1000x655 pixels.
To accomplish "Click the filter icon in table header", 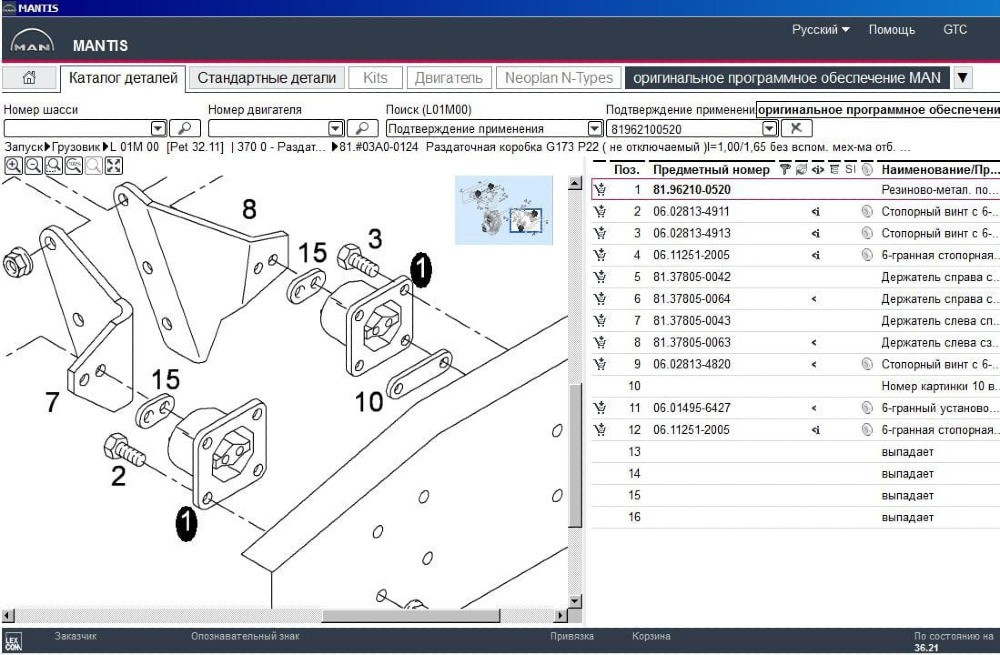I will coord(785,169).
